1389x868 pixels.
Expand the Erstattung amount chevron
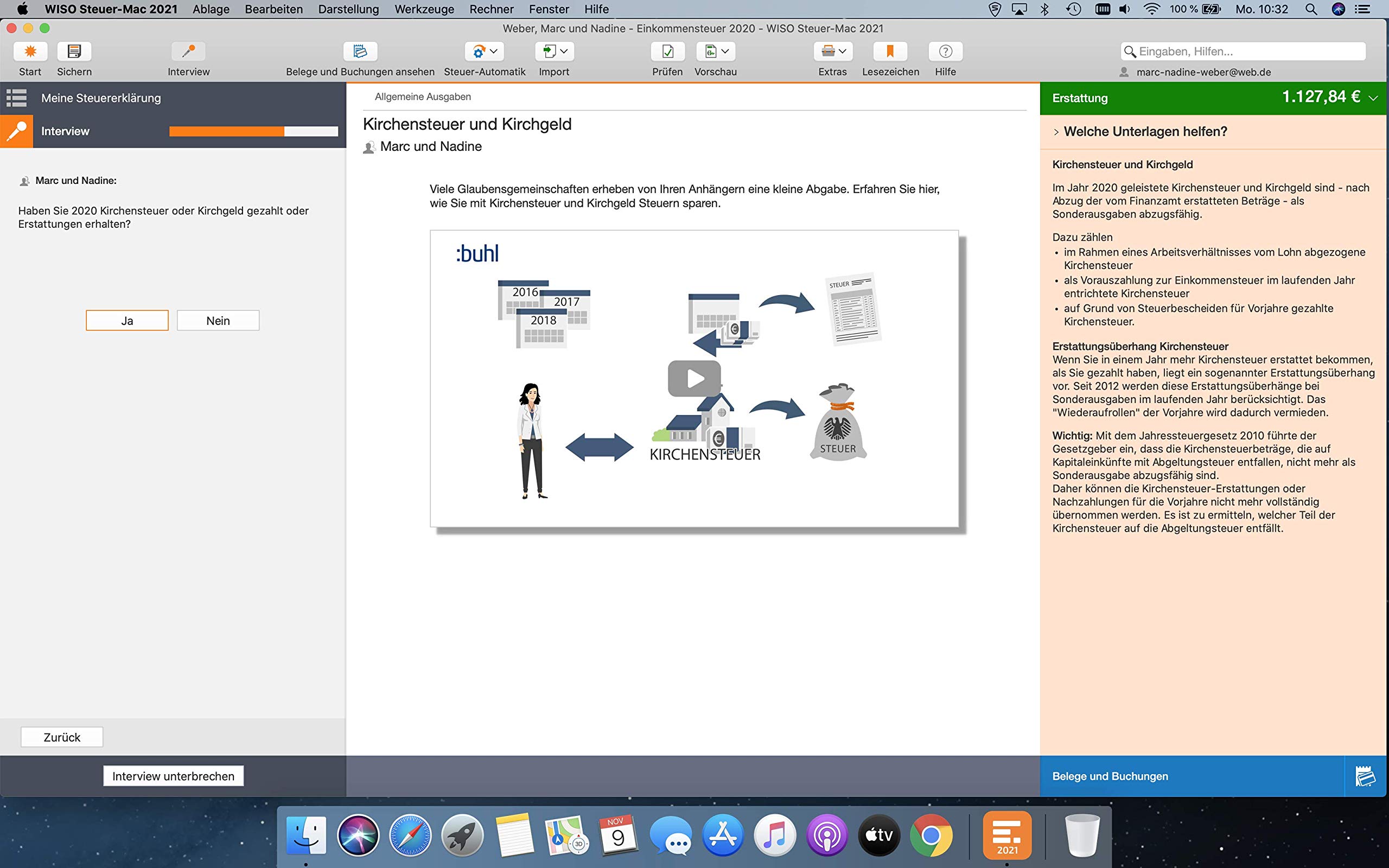click(x=1373, y=98)
